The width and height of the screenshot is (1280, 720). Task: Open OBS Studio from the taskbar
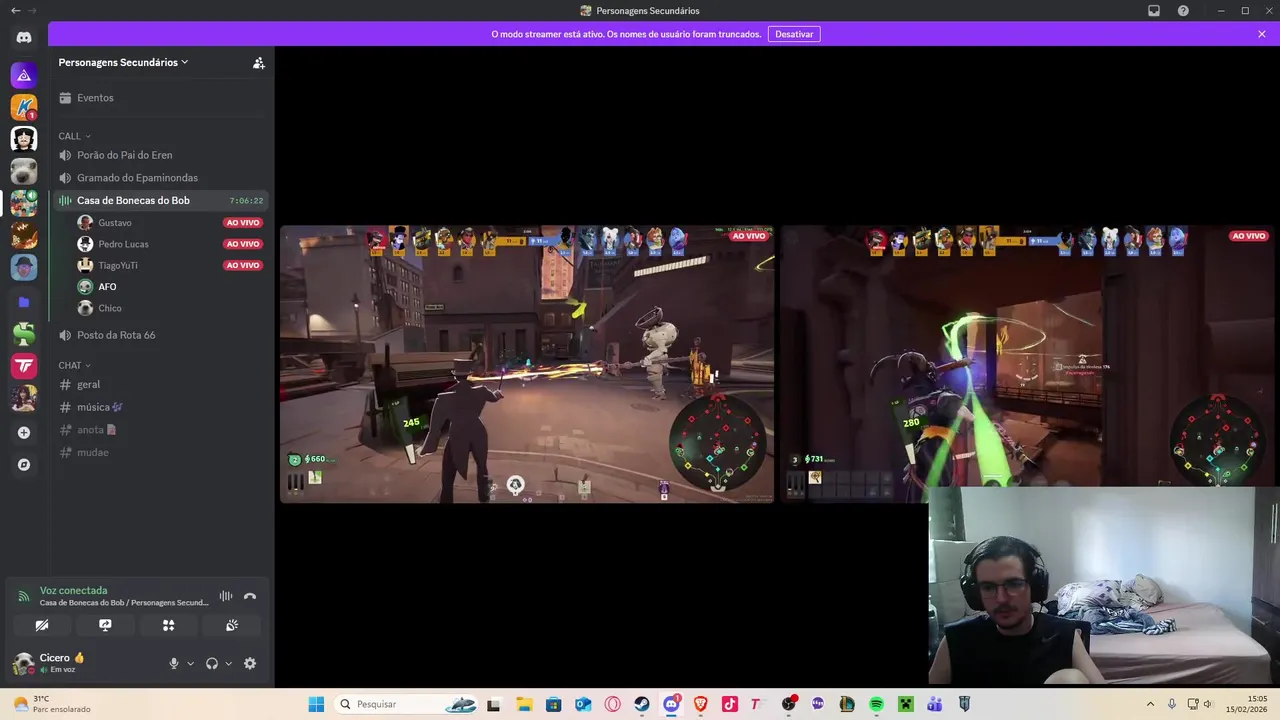[x=788, y=704]
